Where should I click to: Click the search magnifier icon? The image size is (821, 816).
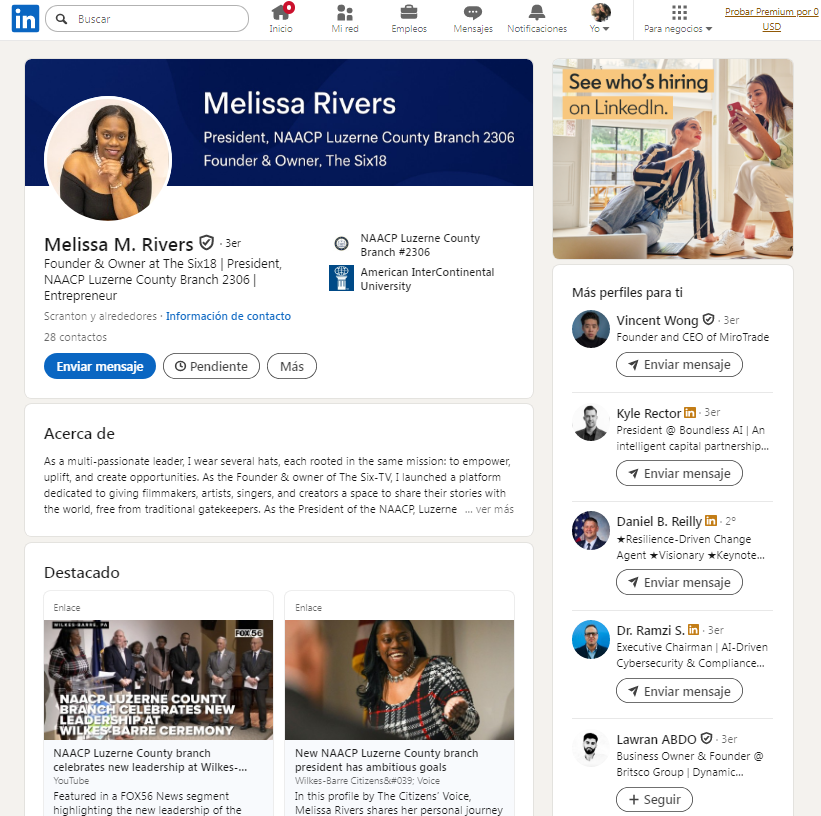tap(61, 19)
